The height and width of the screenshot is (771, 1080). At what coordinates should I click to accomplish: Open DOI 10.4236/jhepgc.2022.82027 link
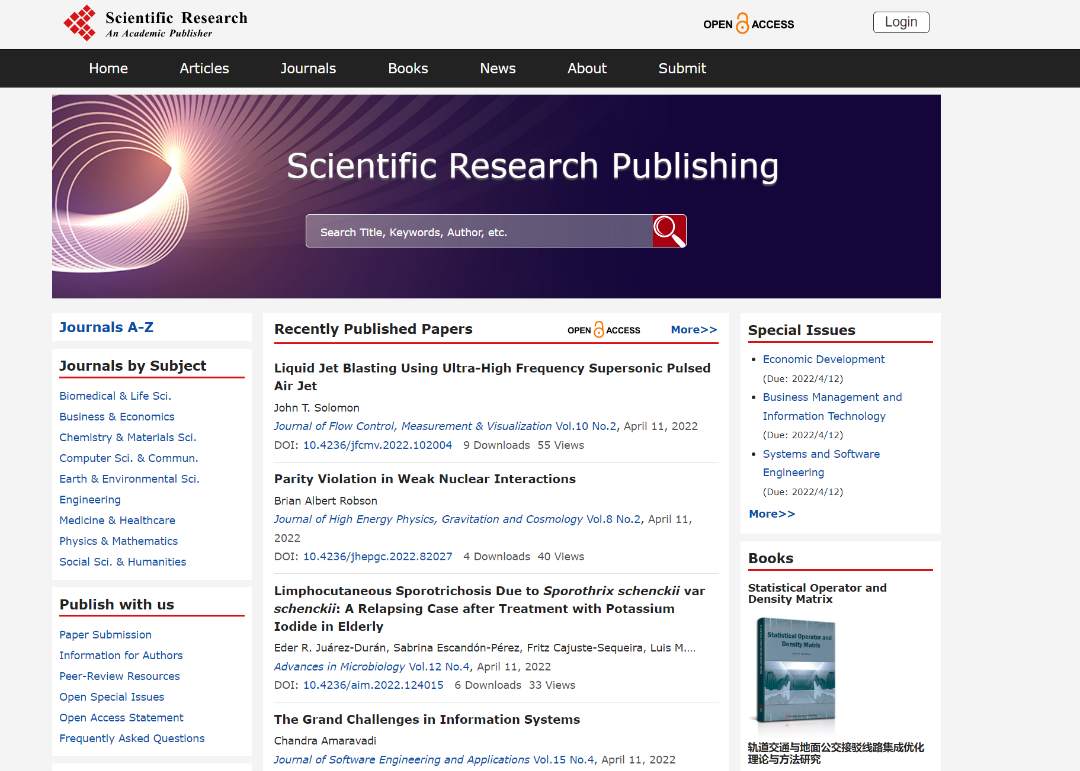pyautogui.click(x=377, y=557)
